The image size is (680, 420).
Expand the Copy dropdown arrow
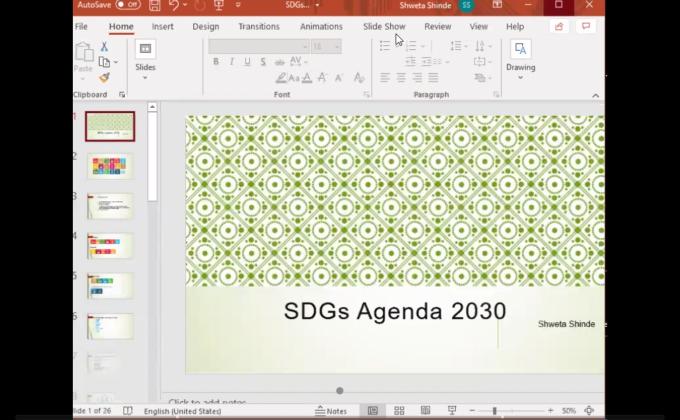[116, 62]
